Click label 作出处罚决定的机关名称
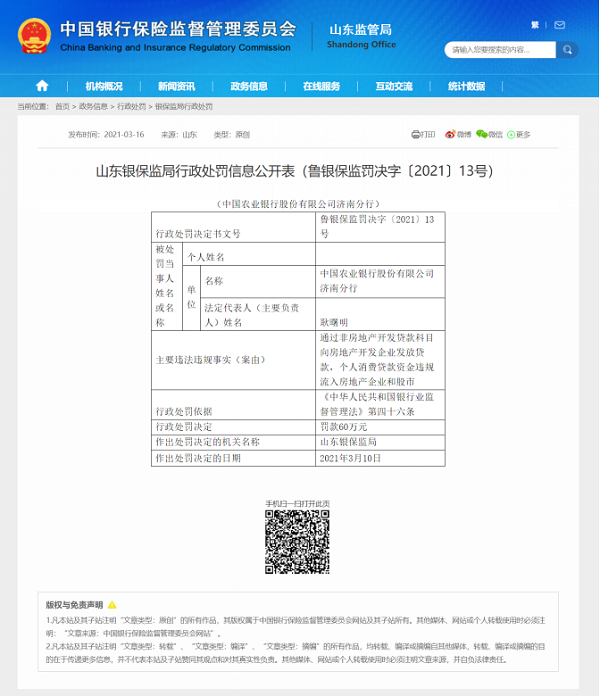 point(208,442)
